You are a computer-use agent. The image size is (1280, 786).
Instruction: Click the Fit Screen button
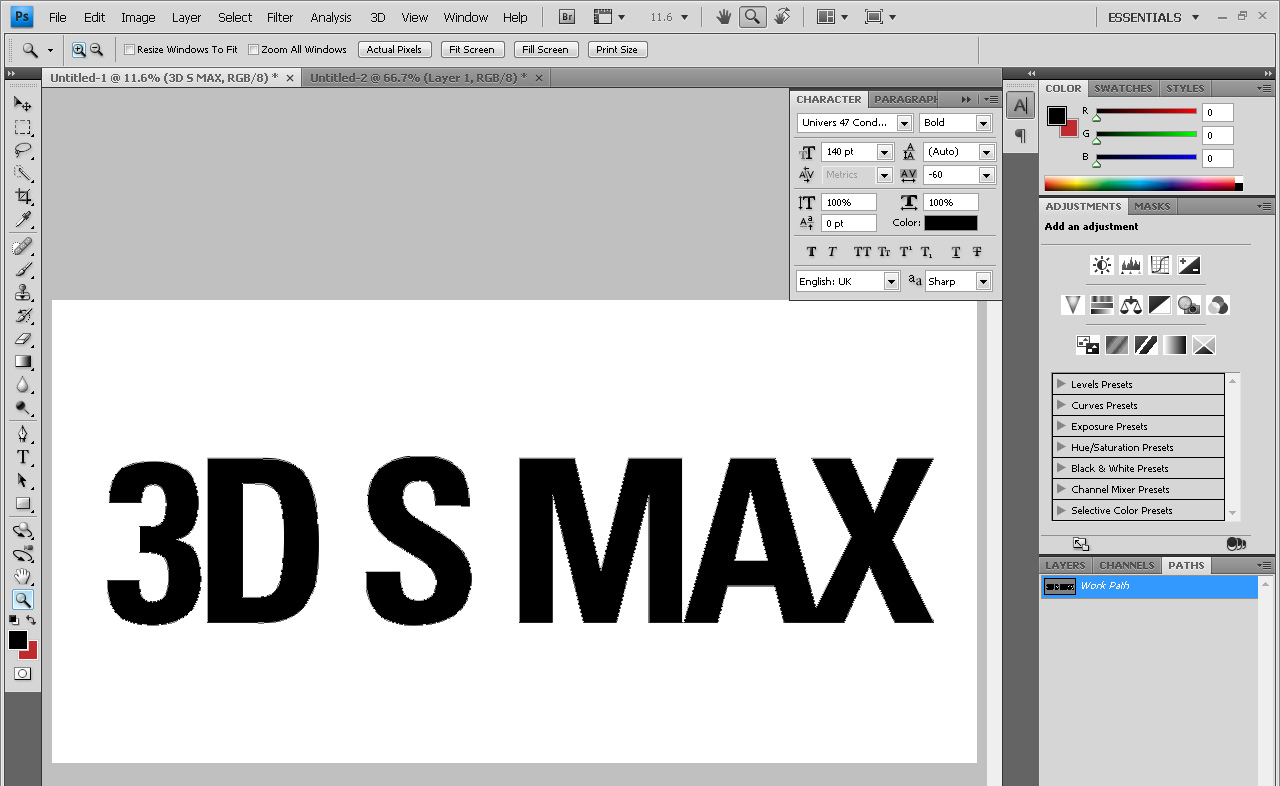pyautogui.click(x=471, y=49)
